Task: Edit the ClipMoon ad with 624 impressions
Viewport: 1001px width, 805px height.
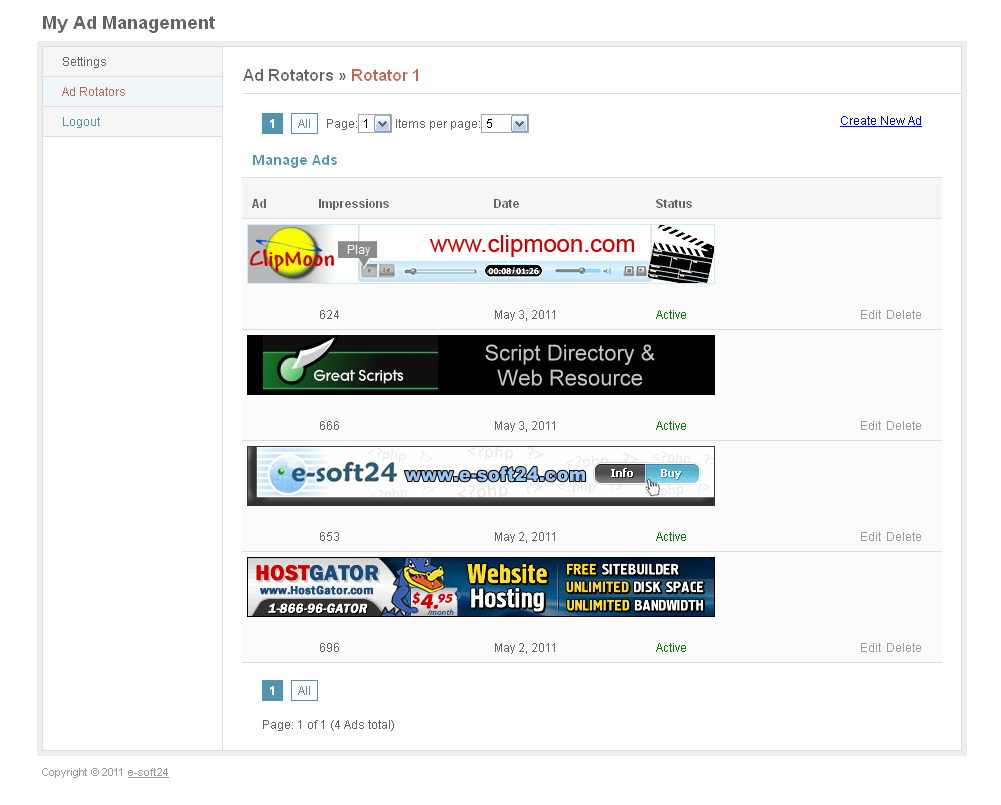Action: tap(870, 315)
